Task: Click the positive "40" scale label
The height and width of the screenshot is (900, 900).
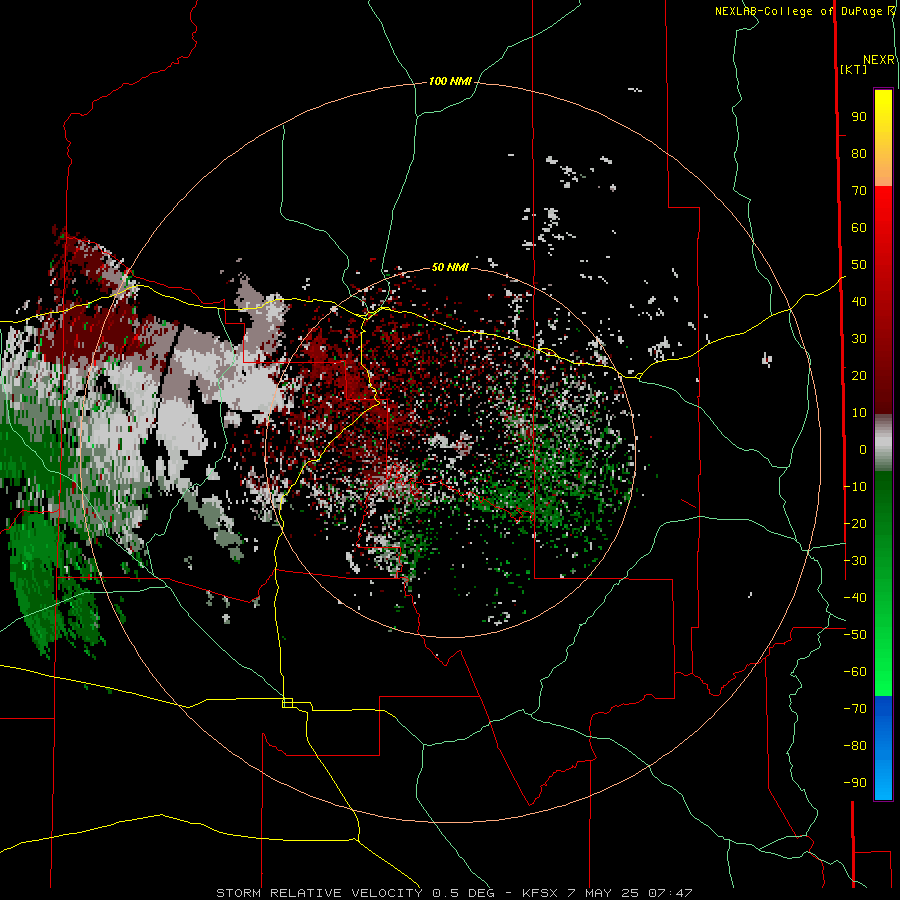Action: [x=859, y=301]
